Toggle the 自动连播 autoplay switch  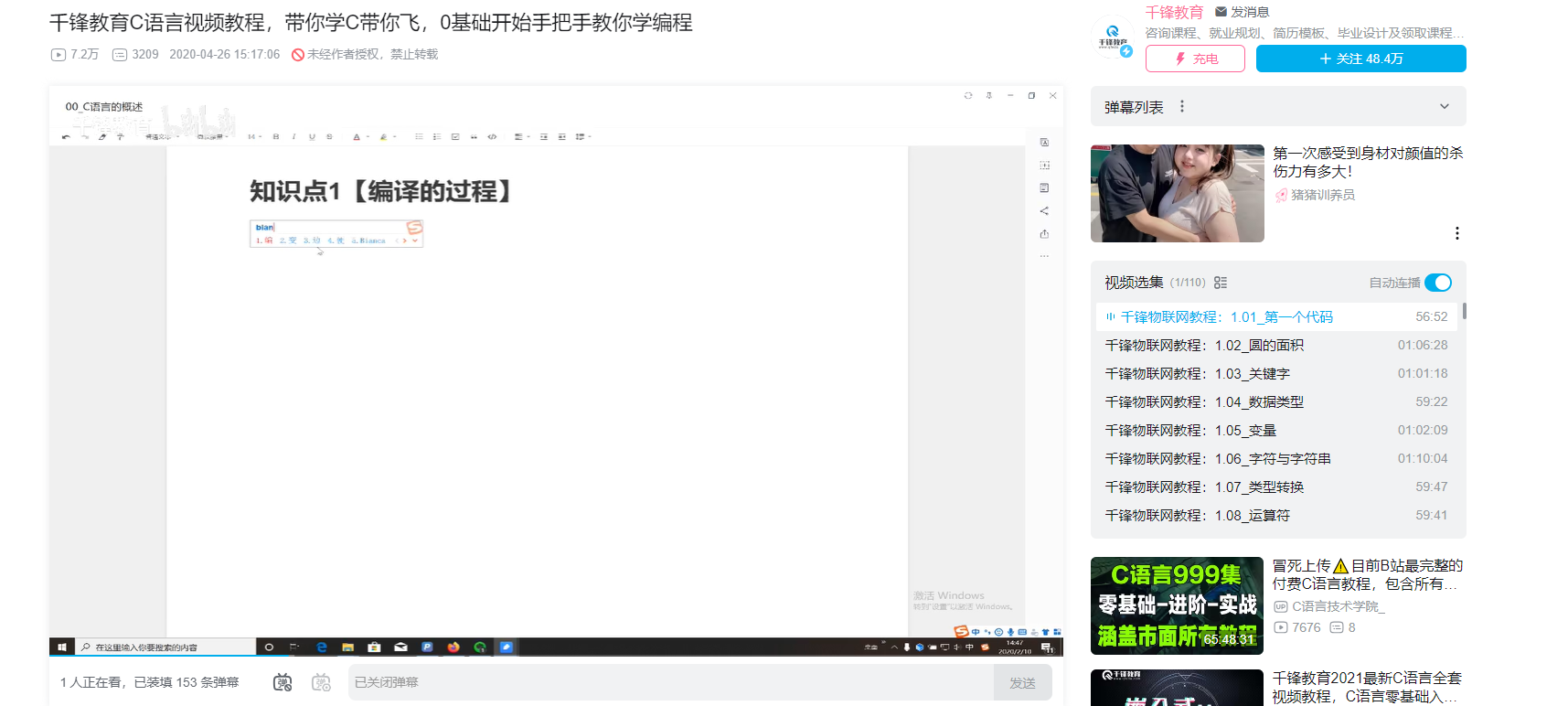click(x=1438, y=283)
